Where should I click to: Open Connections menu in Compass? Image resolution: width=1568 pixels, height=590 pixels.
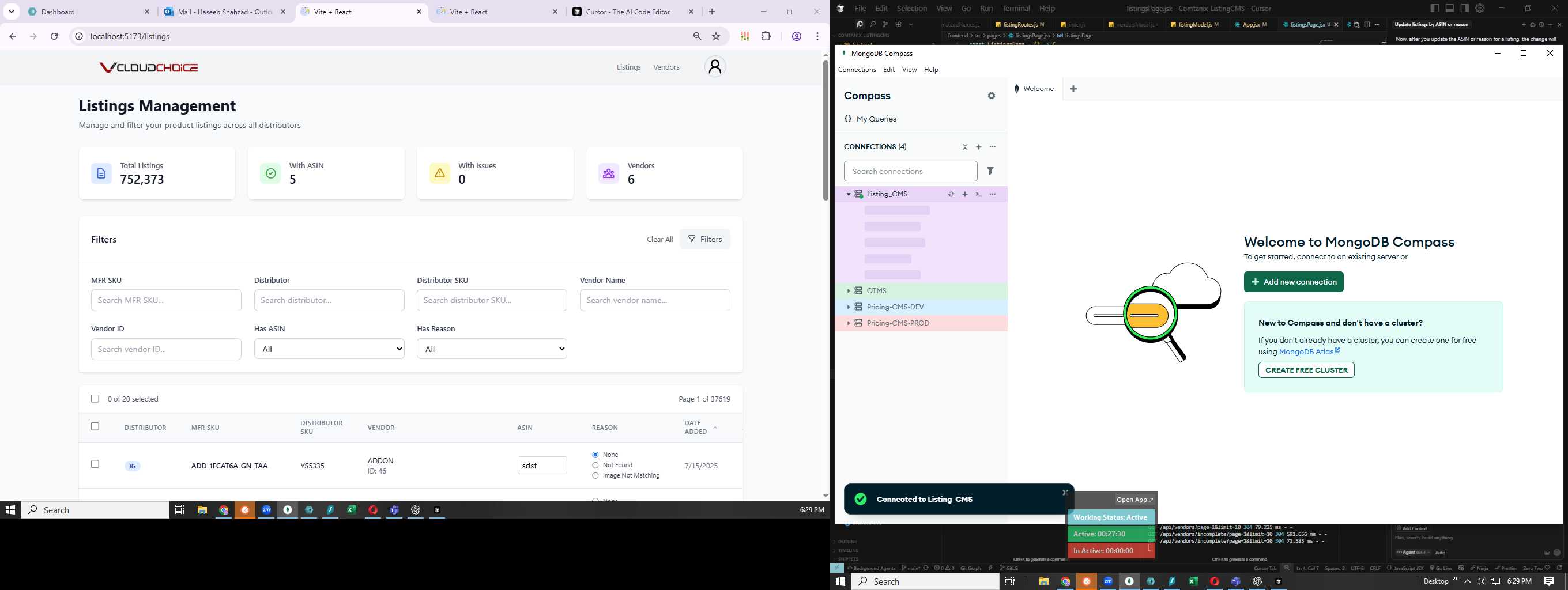coord(857,70)
